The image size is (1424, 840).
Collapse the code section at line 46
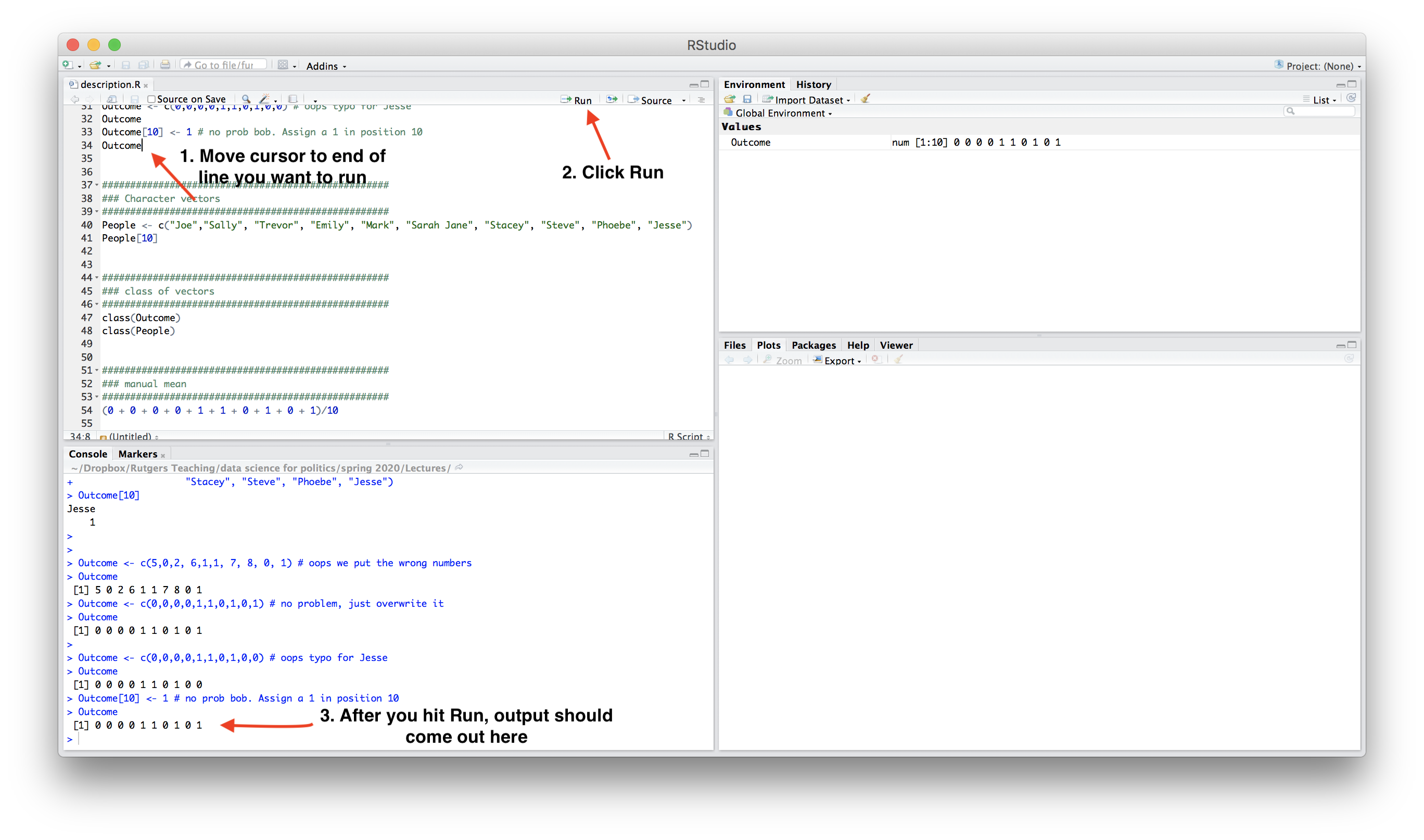97,304
